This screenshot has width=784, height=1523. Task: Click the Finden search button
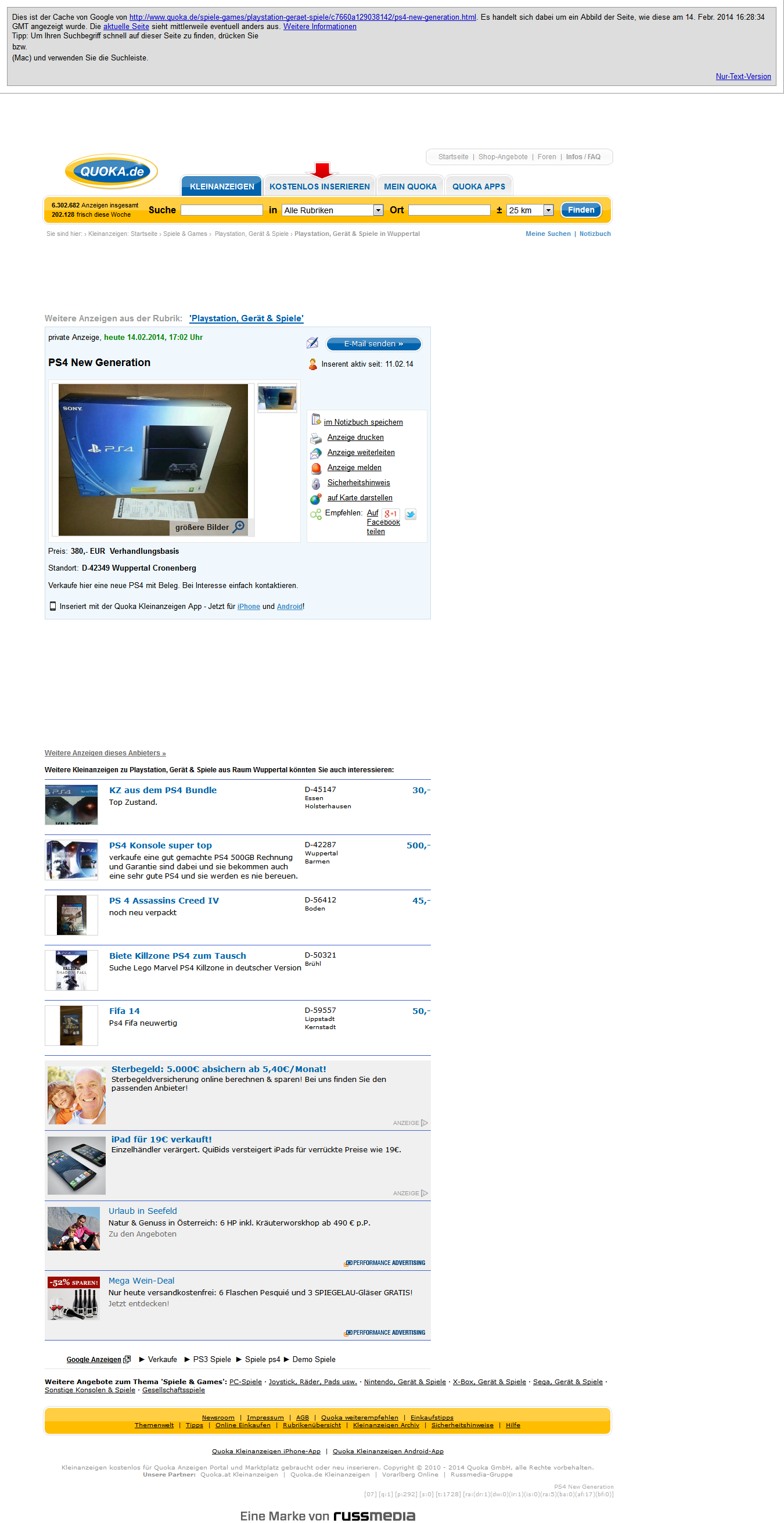click(581, 210)
